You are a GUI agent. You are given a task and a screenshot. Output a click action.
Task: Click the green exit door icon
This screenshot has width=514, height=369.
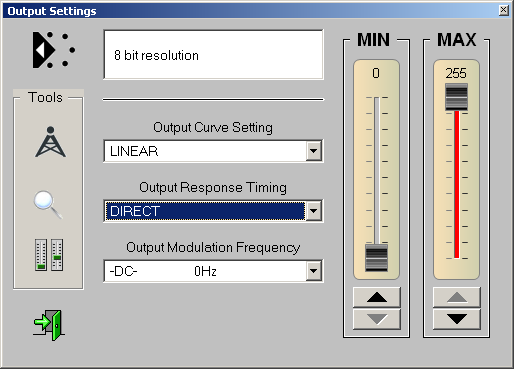49,325
